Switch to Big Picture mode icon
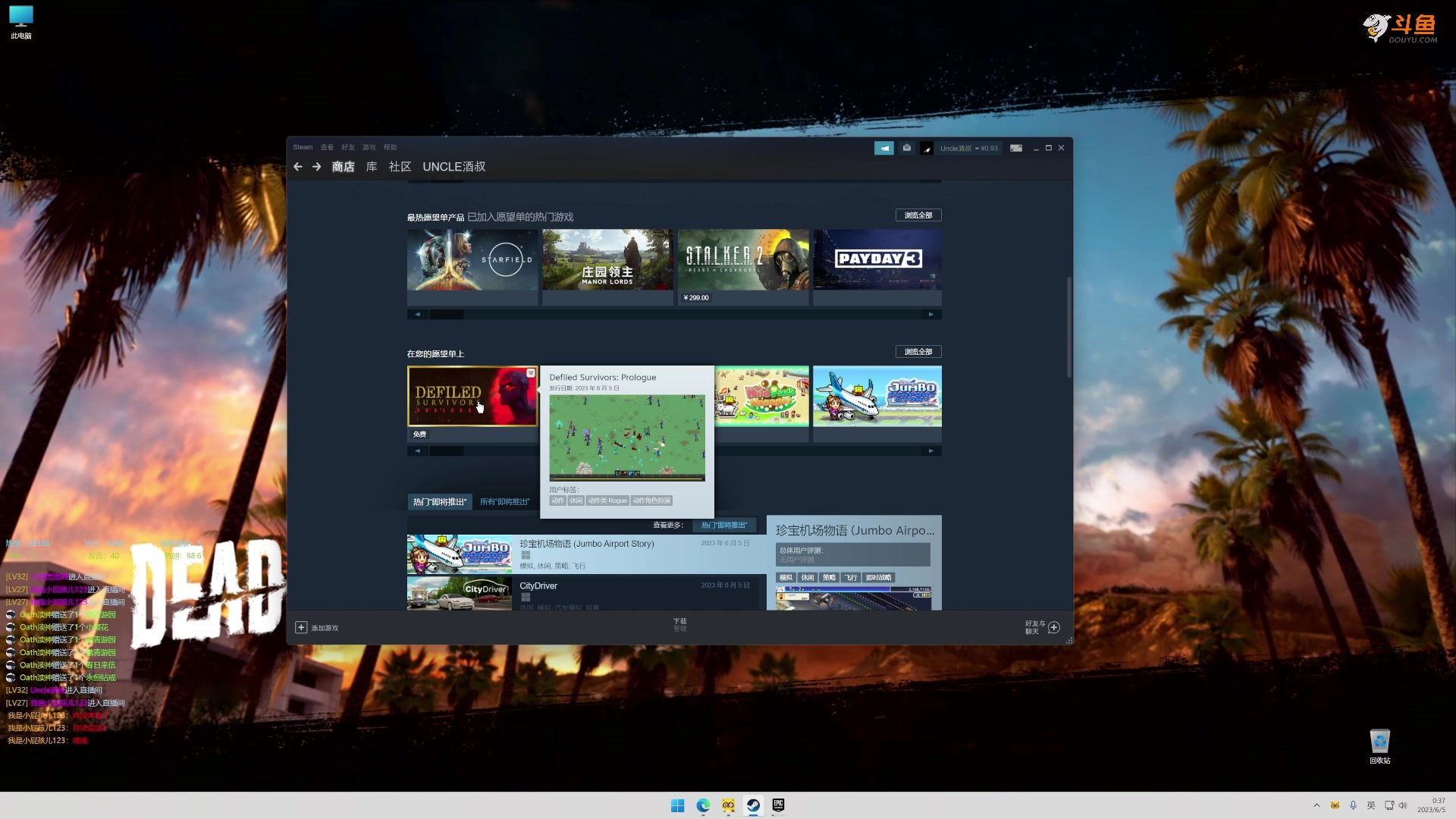1456x819 pixels. 1016,149
